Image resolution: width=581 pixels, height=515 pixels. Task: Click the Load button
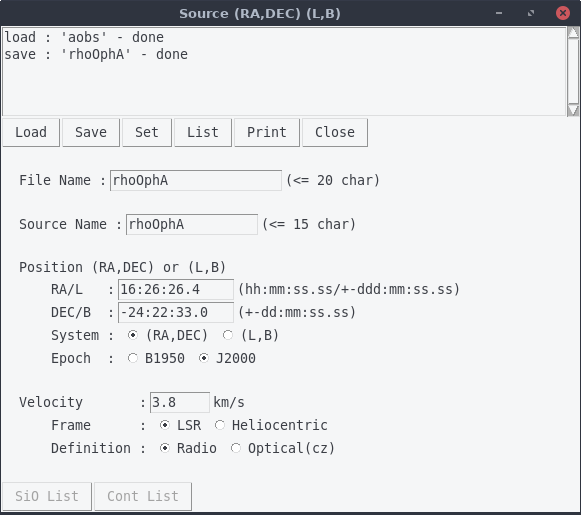pos(31,133)
